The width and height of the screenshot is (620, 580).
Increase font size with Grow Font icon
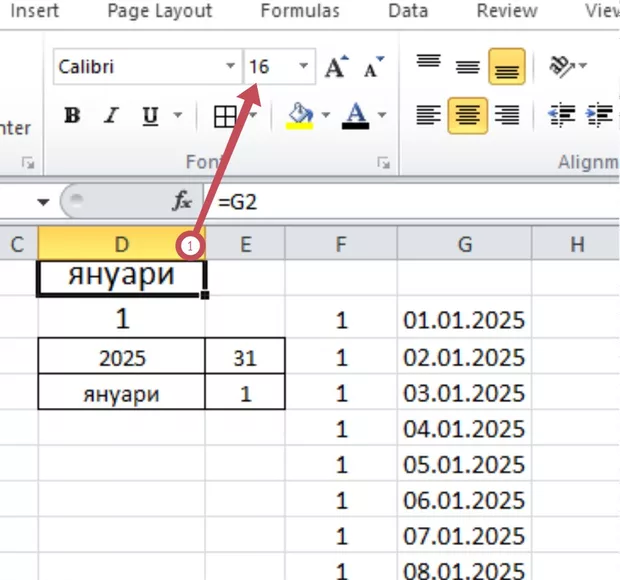(x=335, y=68)
